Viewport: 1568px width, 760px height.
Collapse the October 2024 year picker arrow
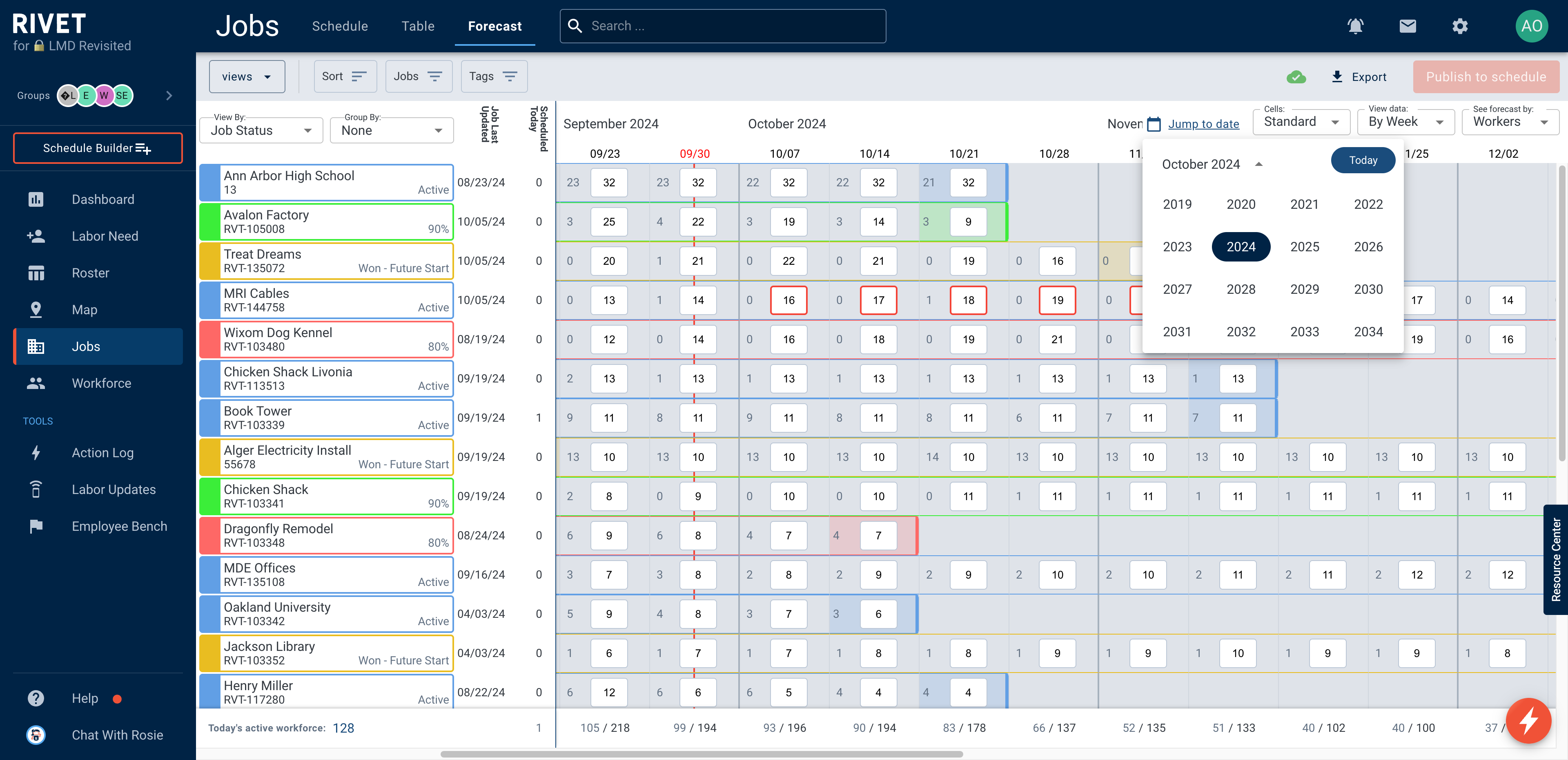(x=1259, y=164)
